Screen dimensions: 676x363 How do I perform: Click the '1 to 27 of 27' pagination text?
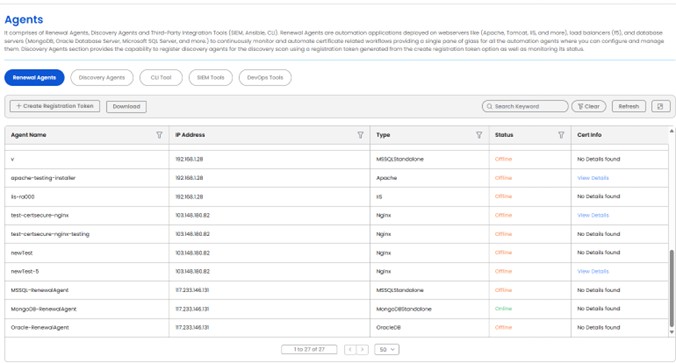pyautogui.click(x=309, y=349)
